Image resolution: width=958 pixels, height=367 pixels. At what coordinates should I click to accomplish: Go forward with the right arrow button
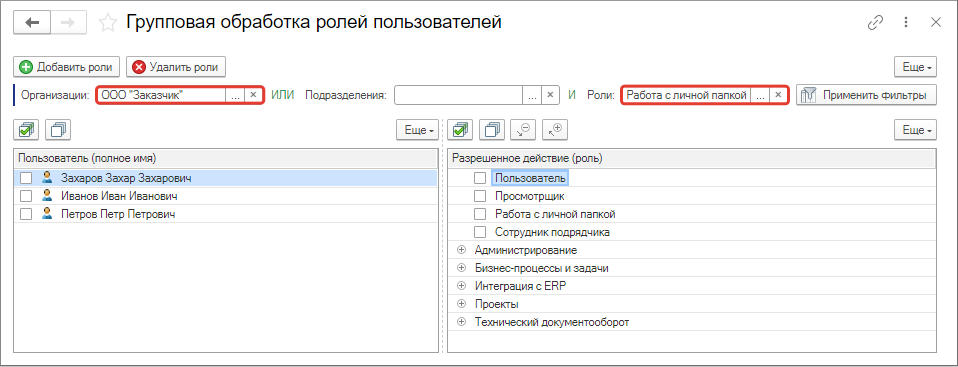[x=68, y=23]
